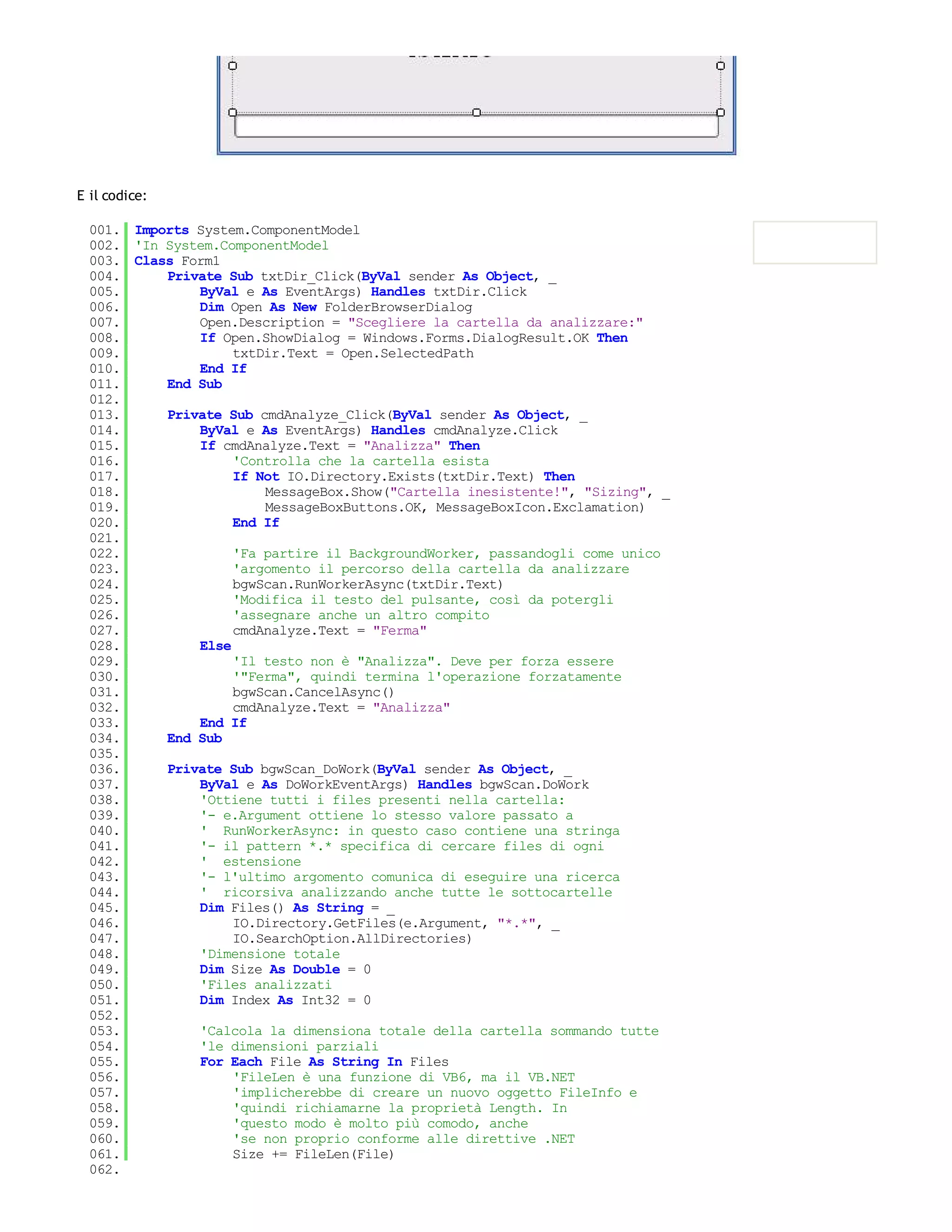
Task: Click "If Not IO.Directory.Exists(txtDir.Text) Then" line
Action: 404,477
